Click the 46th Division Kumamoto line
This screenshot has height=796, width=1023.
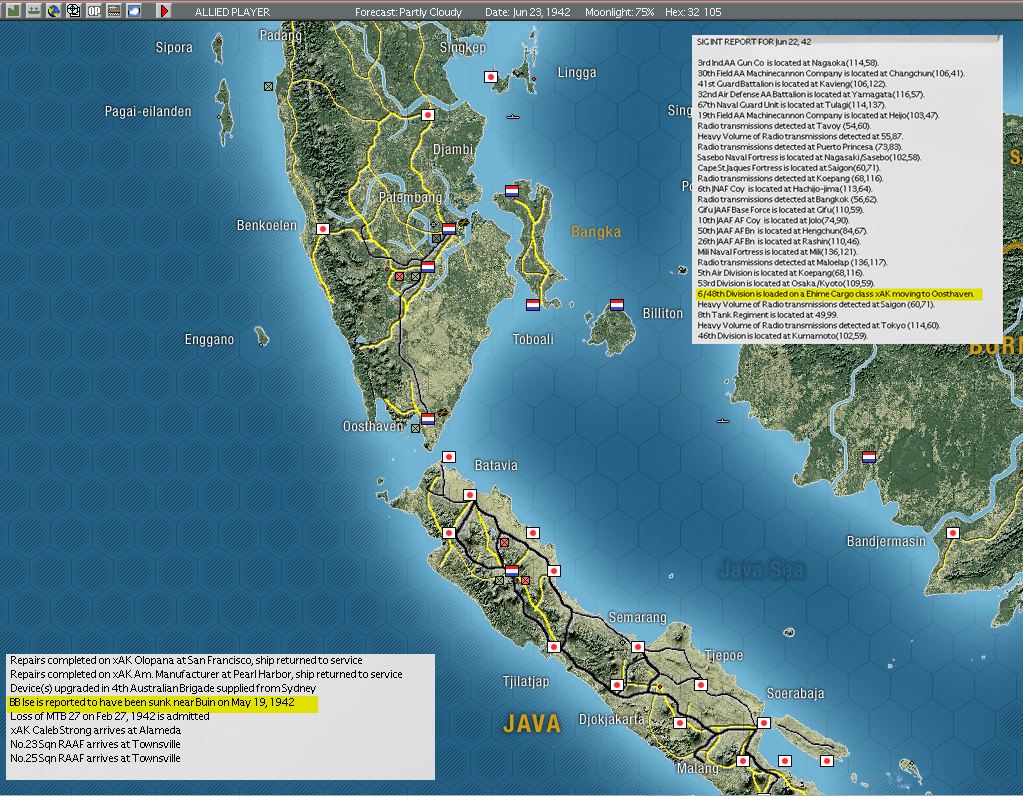pyautogui.click(x=782, y=335)
